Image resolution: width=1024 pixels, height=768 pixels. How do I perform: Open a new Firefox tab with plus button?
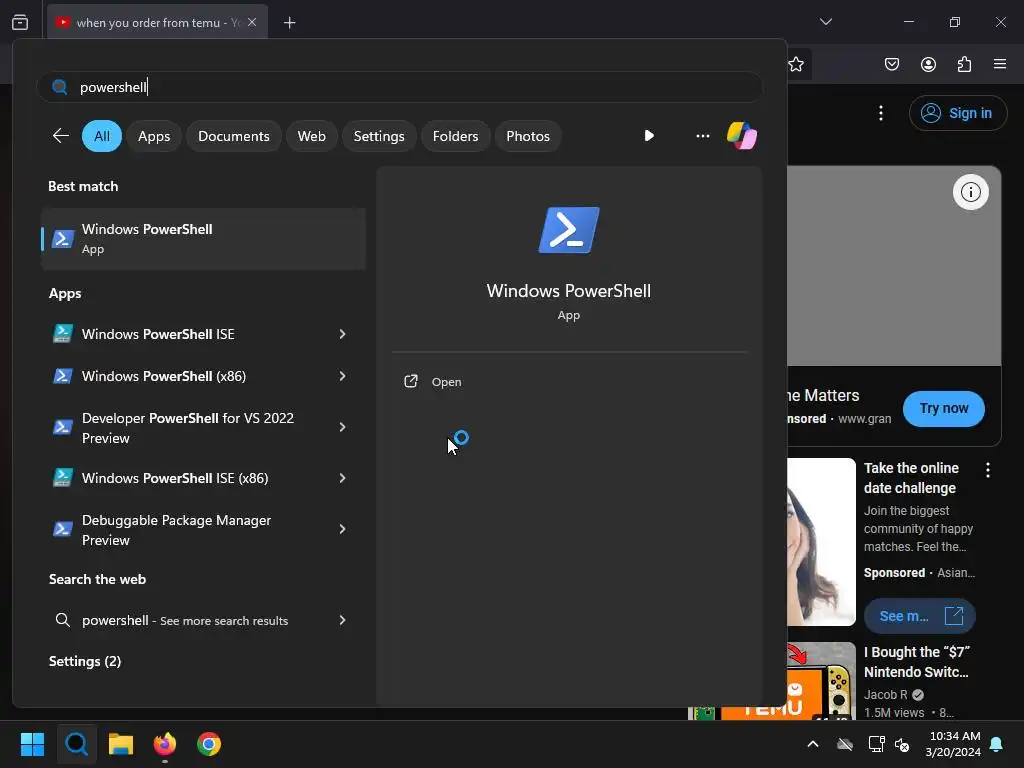[x=289, y=23]
